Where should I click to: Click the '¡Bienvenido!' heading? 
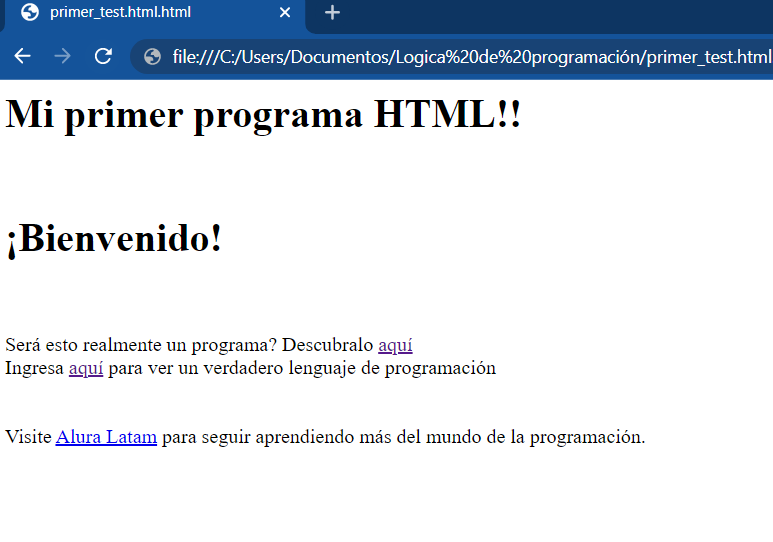click(114, 239)
